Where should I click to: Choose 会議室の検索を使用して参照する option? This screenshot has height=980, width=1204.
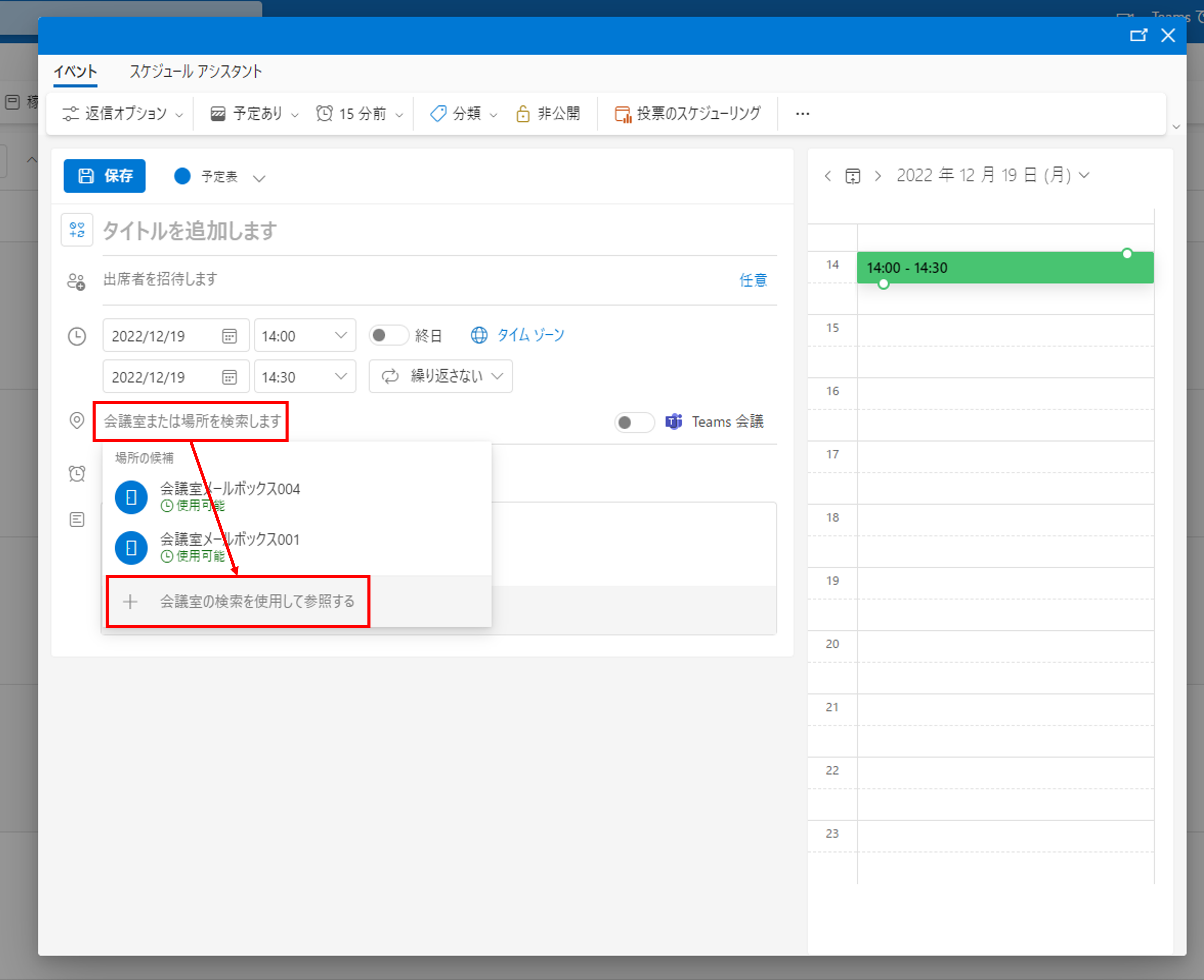tap(257, 601)
